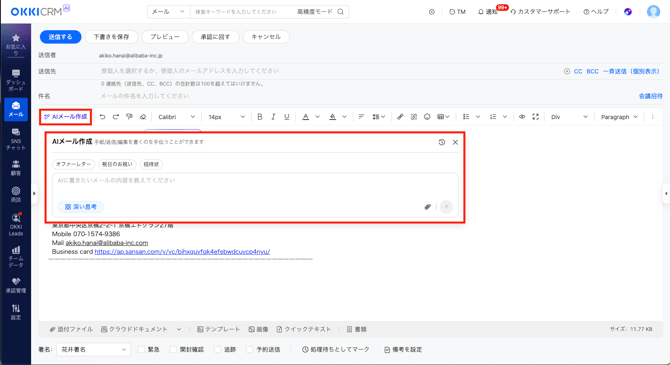This screenshot has width=670, height=365.
Task: Open チームデータ in the sidebar
Action: (16, 256)
